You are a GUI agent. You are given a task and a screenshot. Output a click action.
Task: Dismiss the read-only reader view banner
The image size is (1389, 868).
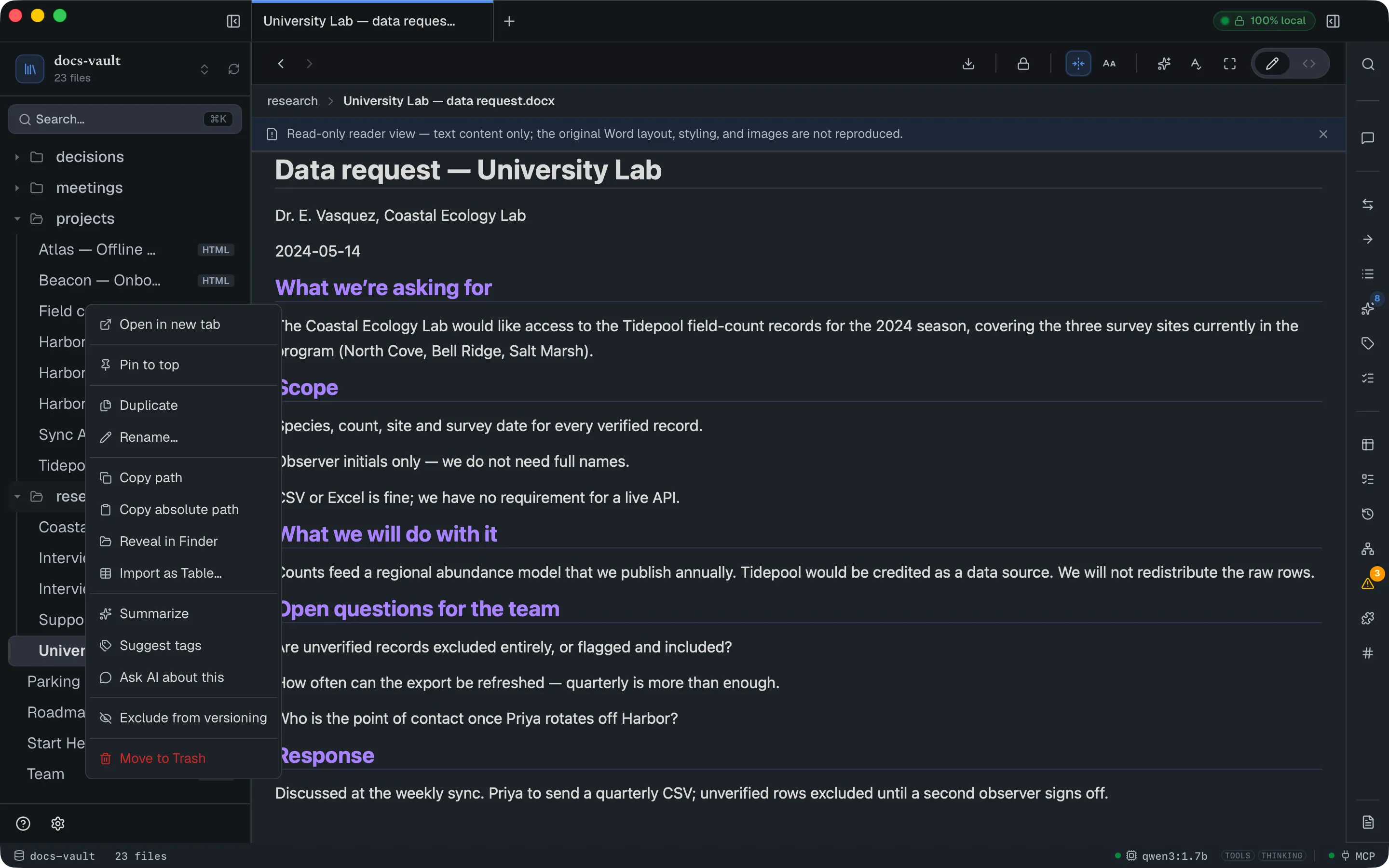click(1323, 135)
